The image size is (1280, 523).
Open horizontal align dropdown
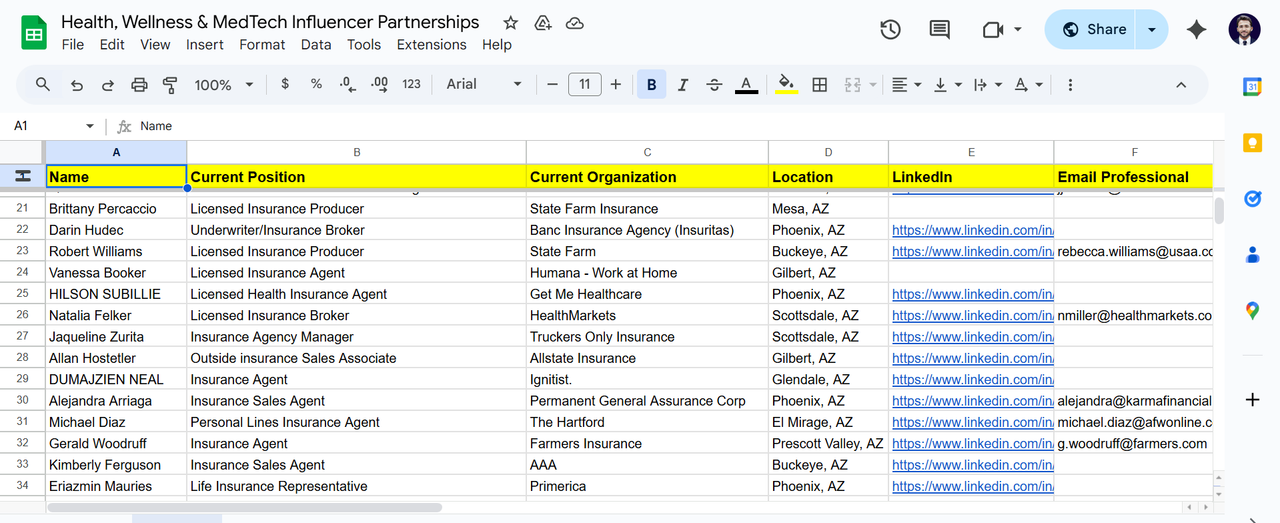905,85
